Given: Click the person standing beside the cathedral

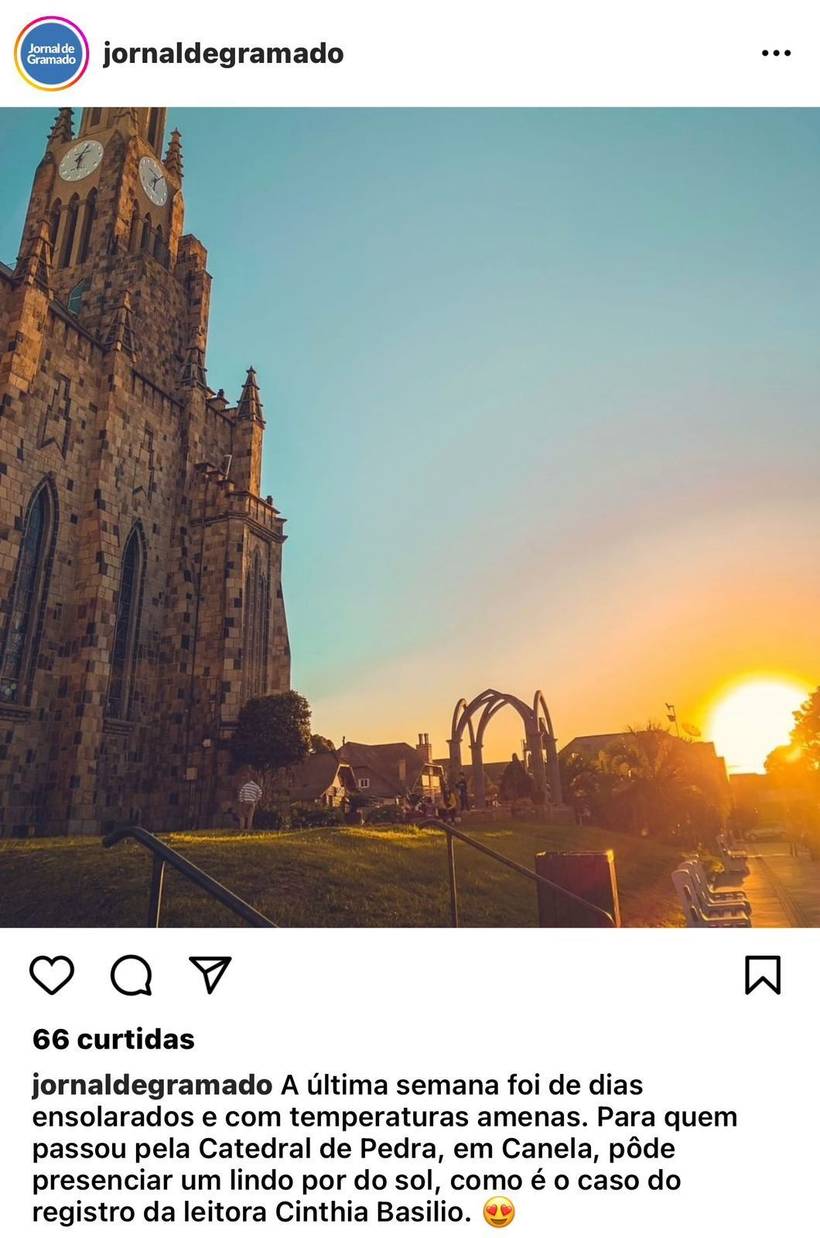Looking at the screenshot, I should pyautogui.click(x=249, y=802).
